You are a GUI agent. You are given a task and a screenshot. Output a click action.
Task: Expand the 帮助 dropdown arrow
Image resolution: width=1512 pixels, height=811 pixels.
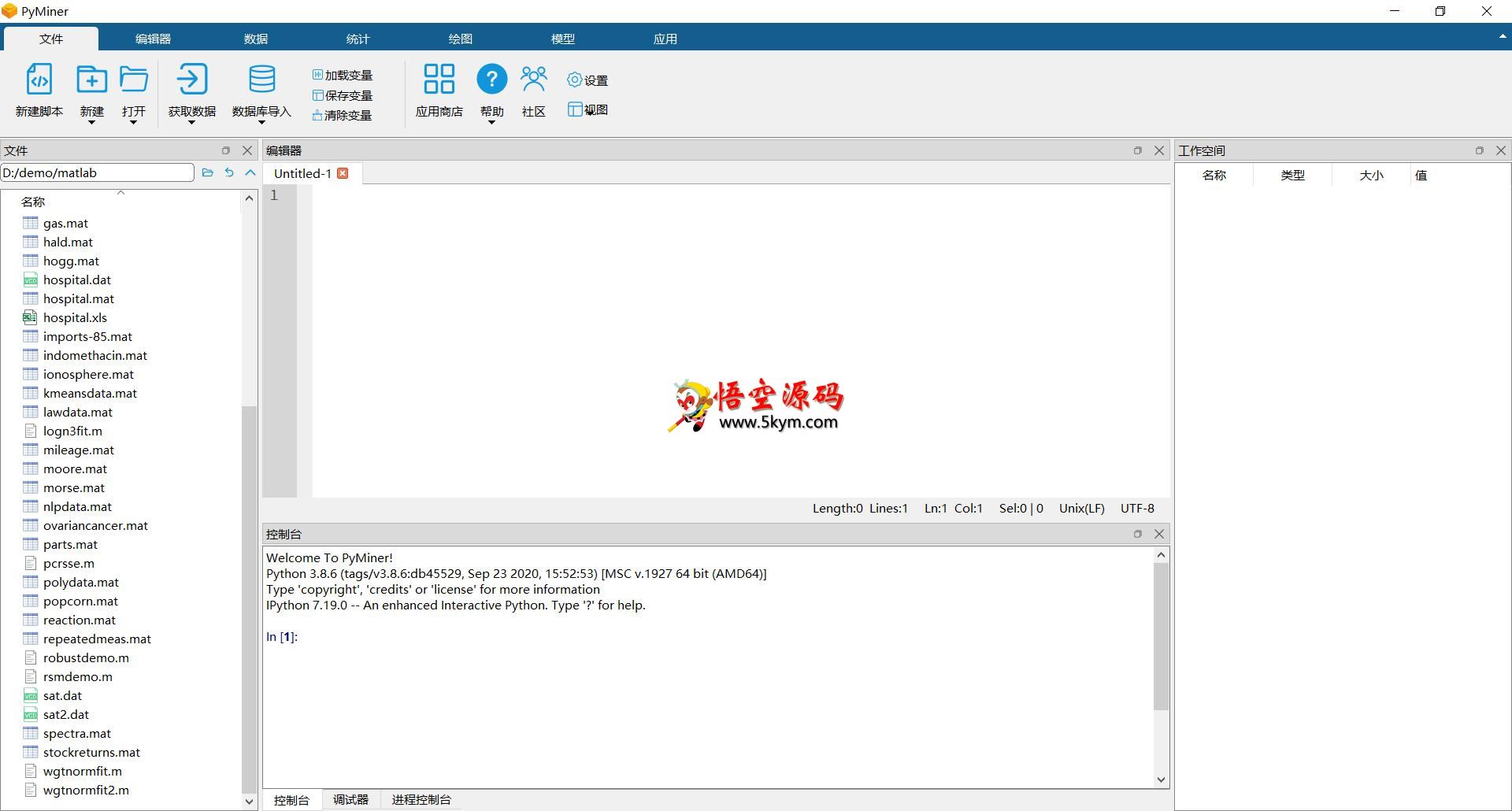pyautogui.click(x=491, y=123)
